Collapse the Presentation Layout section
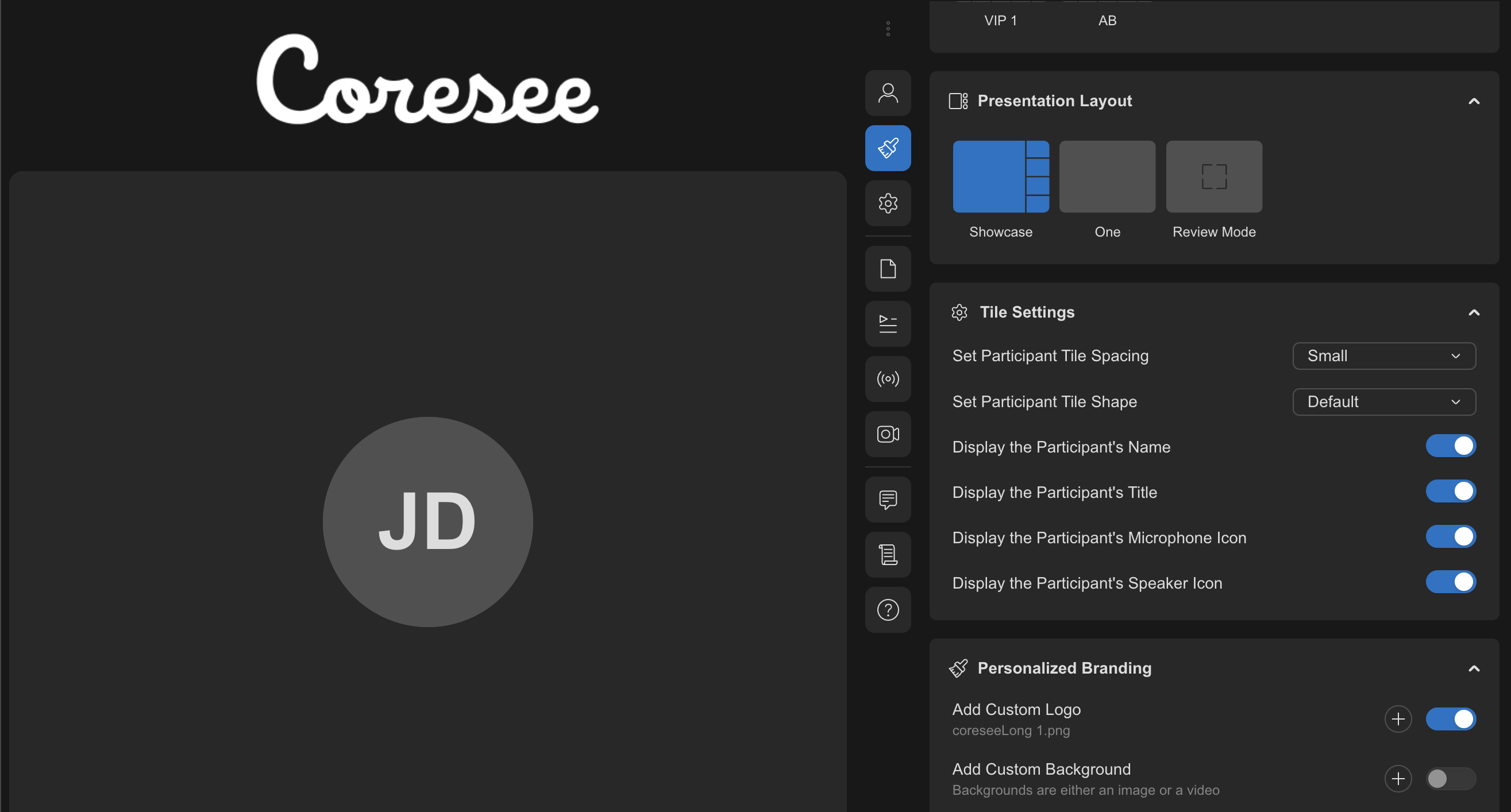Image resolution: width=1511 pixels, height=812 pixels. coord(1474,101)
